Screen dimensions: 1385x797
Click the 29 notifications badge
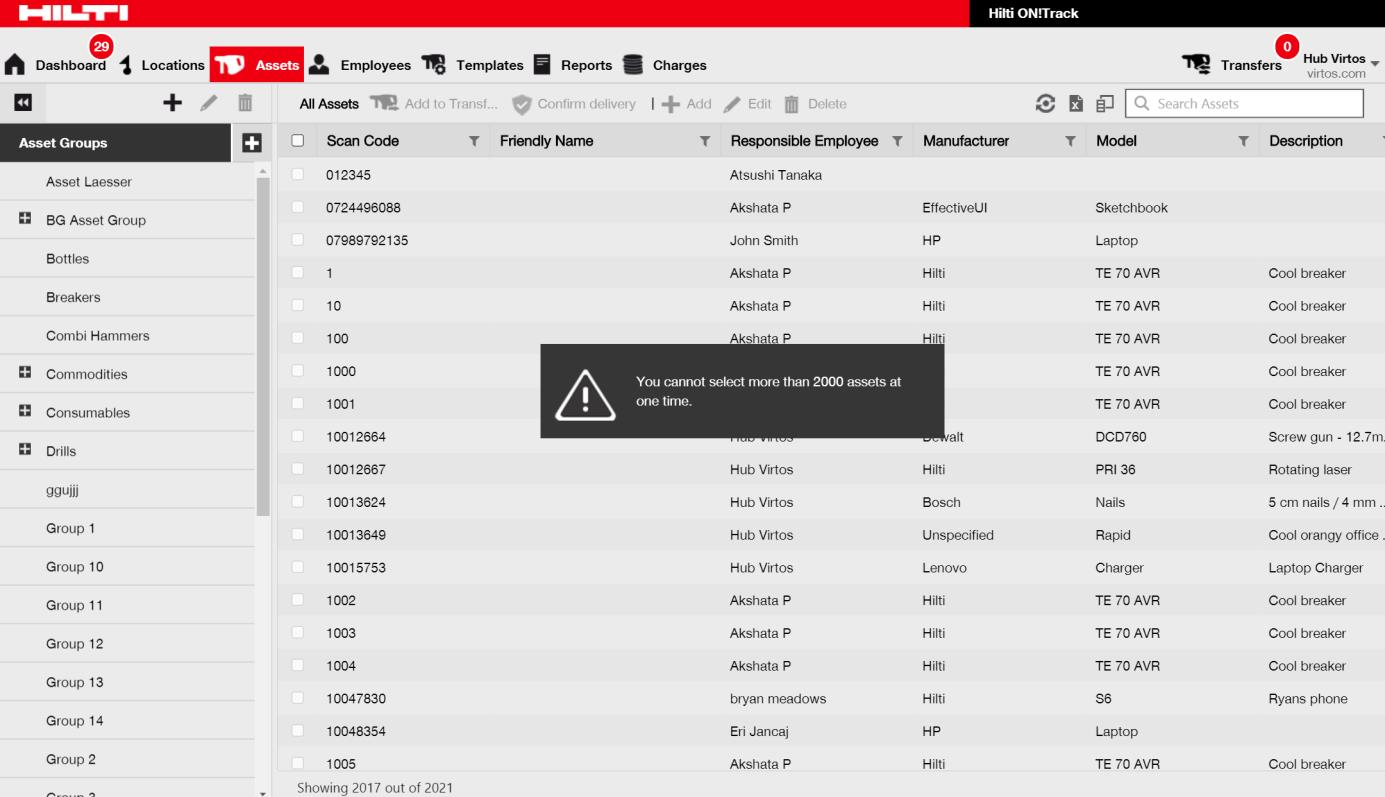click(101, 46)
